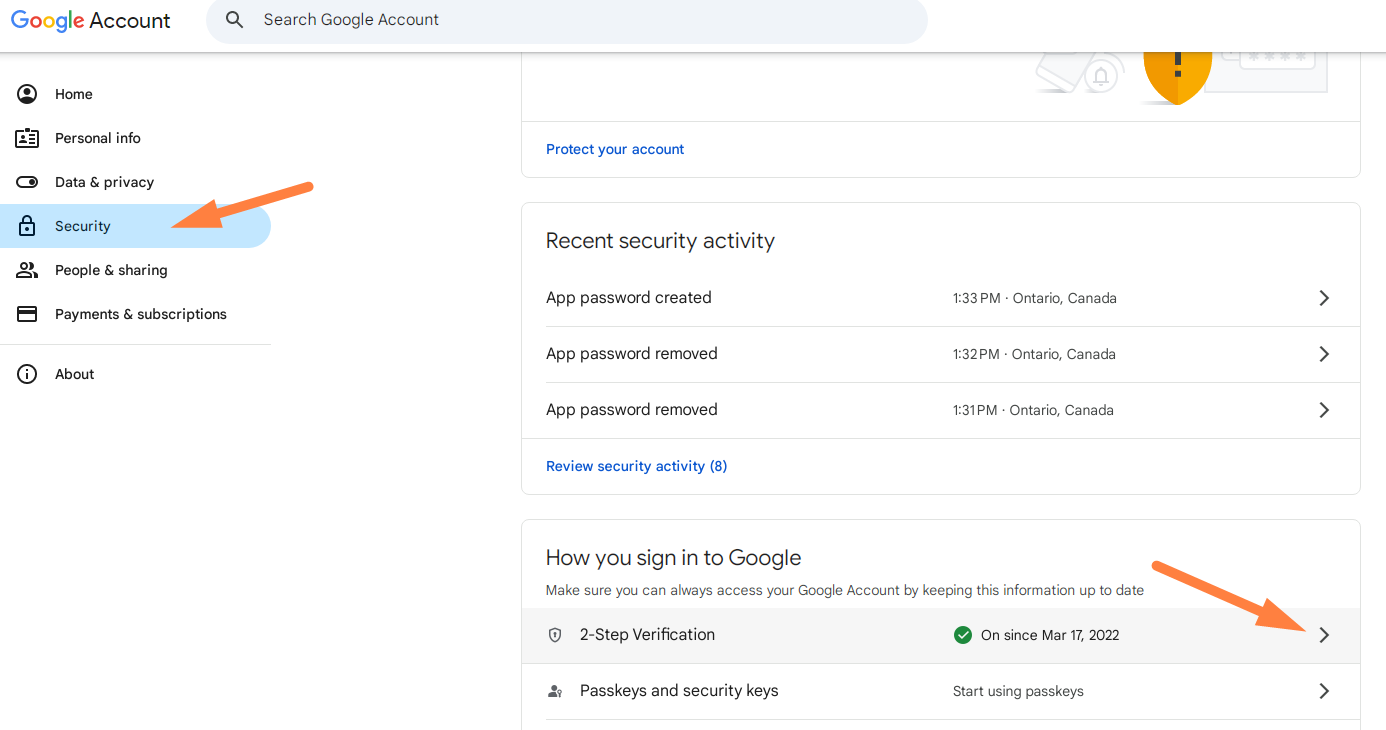Click the Personal info ID card icon
The height and width of the screenshot is (730, 1386).
point(27,138)
